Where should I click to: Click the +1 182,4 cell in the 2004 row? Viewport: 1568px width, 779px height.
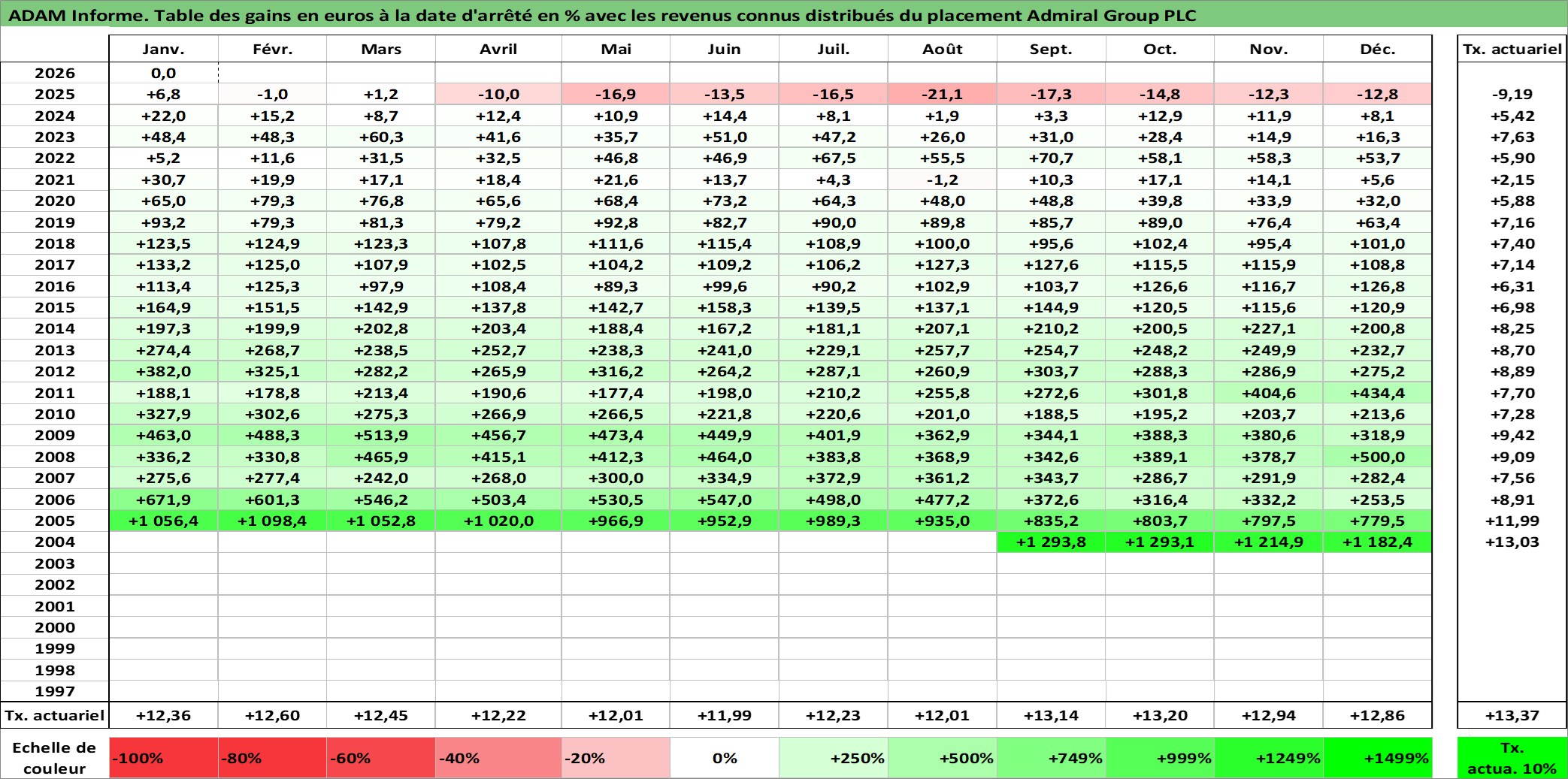click(x=1377, y=542)
